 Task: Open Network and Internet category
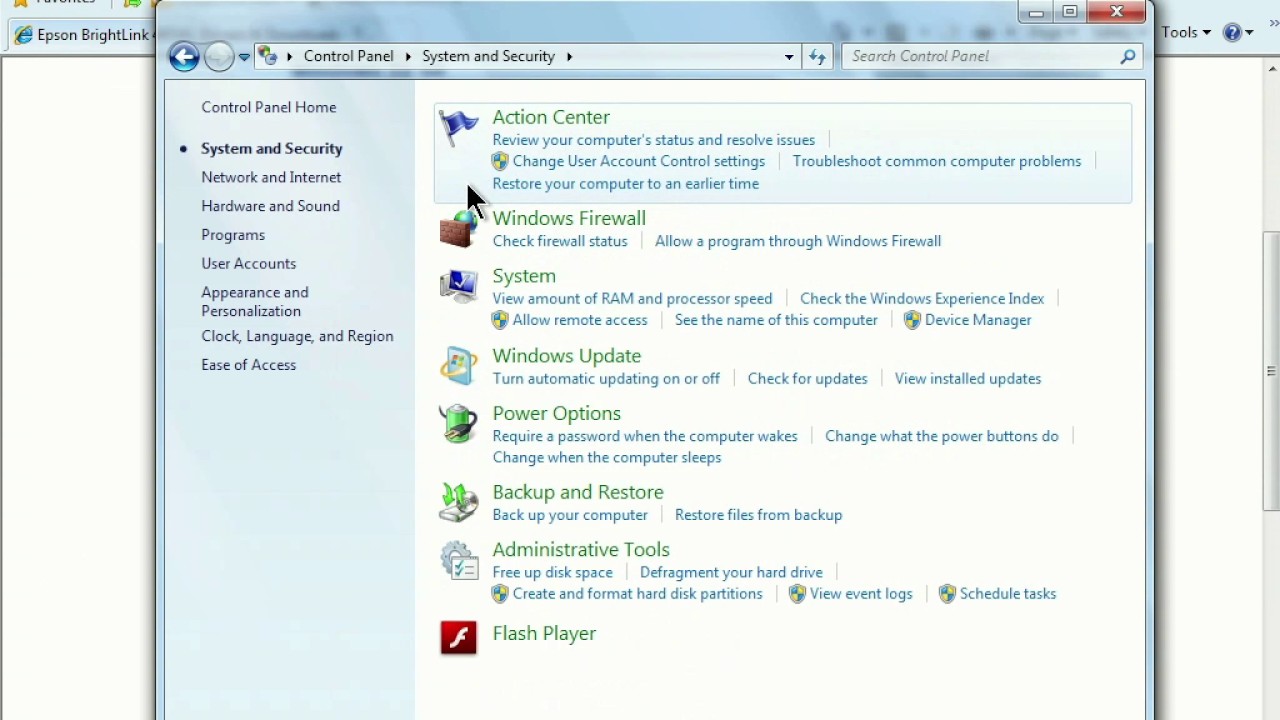tap(271, 177)
